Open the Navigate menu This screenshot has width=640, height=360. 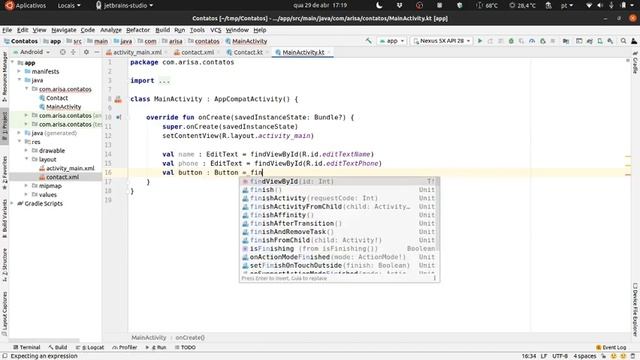64,30
